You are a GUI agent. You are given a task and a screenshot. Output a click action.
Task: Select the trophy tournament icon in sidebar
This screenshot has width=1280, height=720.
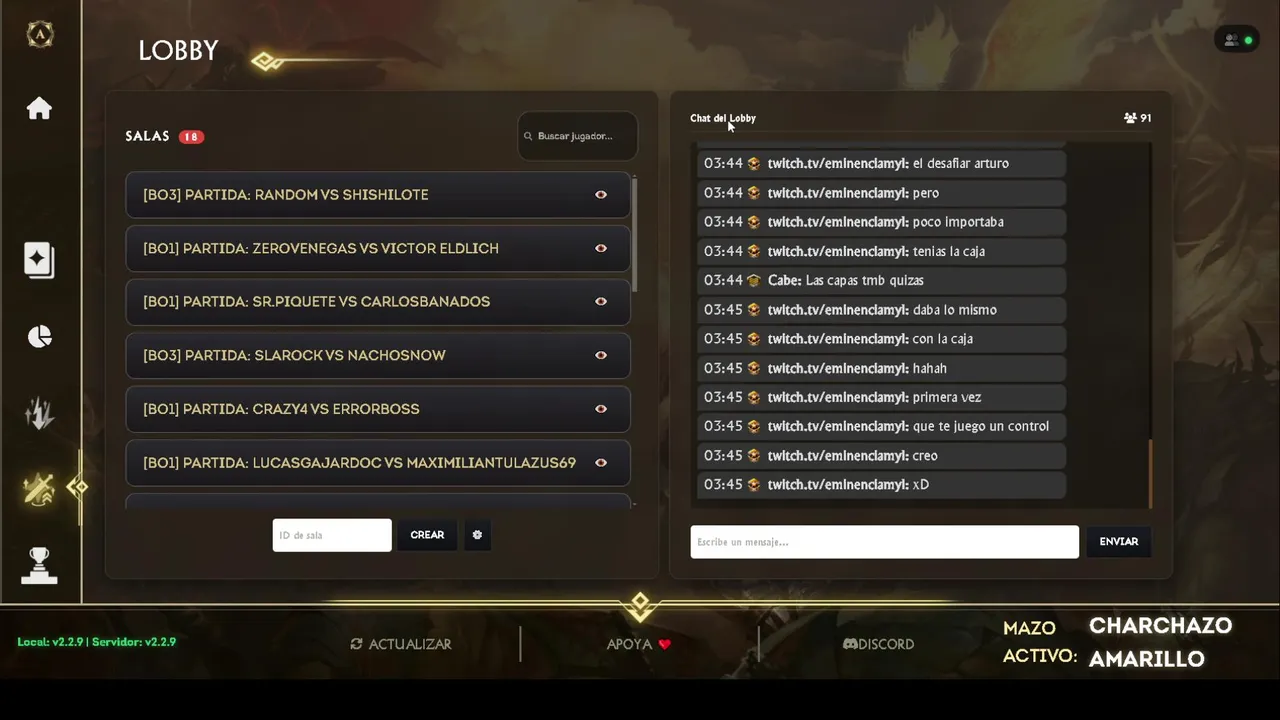(39, 565)
